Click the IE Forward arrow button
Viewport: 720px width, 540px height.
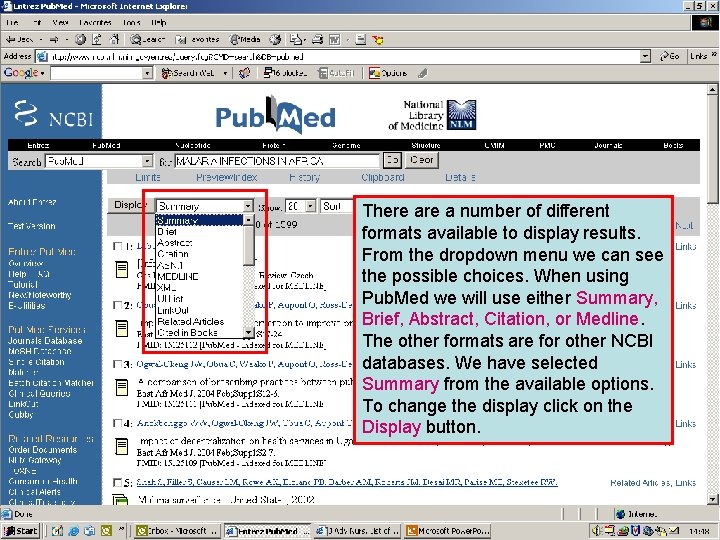point(54,40)
